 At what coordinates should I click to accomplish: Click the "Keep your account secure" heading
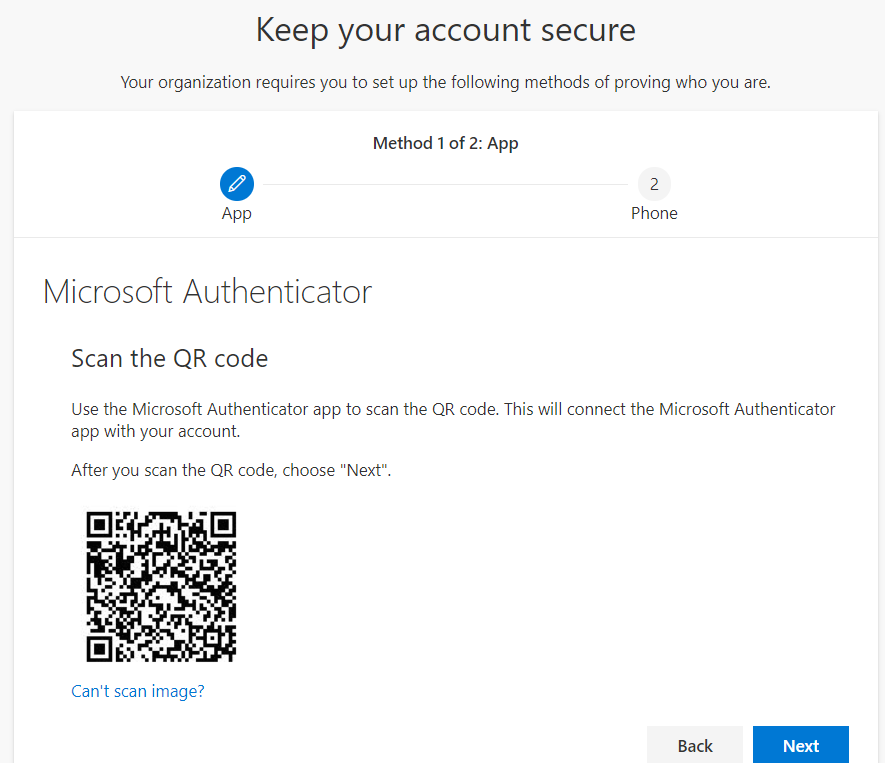[x=446, y=30]
